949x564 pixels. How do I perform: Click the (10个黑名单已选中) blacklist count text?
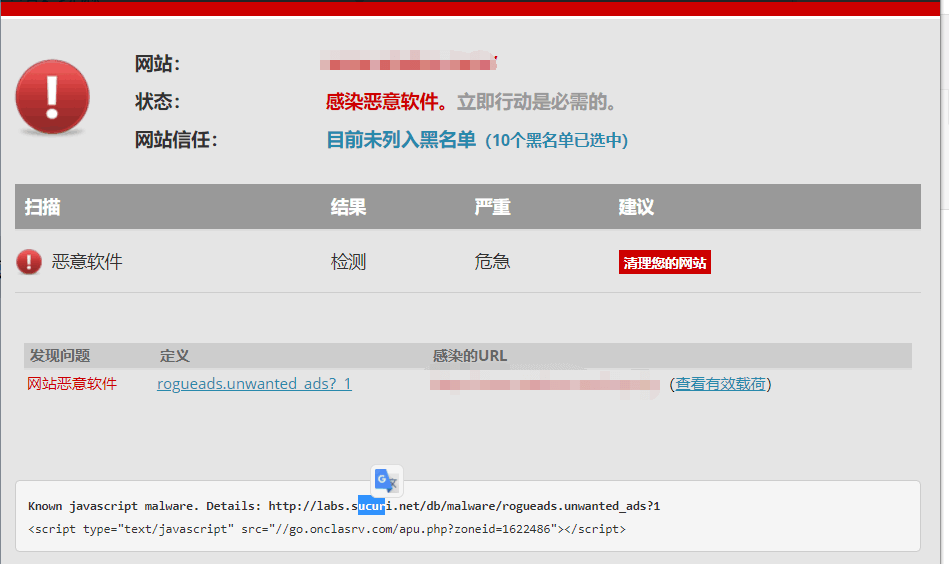[x=556, y=141]
